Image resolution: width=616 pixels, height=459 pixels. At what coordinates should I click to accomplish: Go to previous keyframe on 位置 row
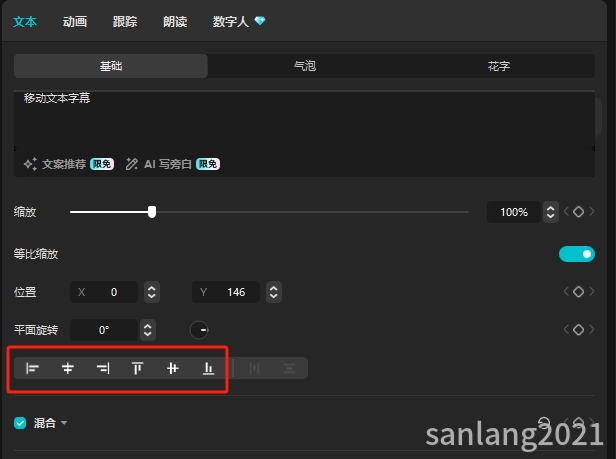point(566,292)
